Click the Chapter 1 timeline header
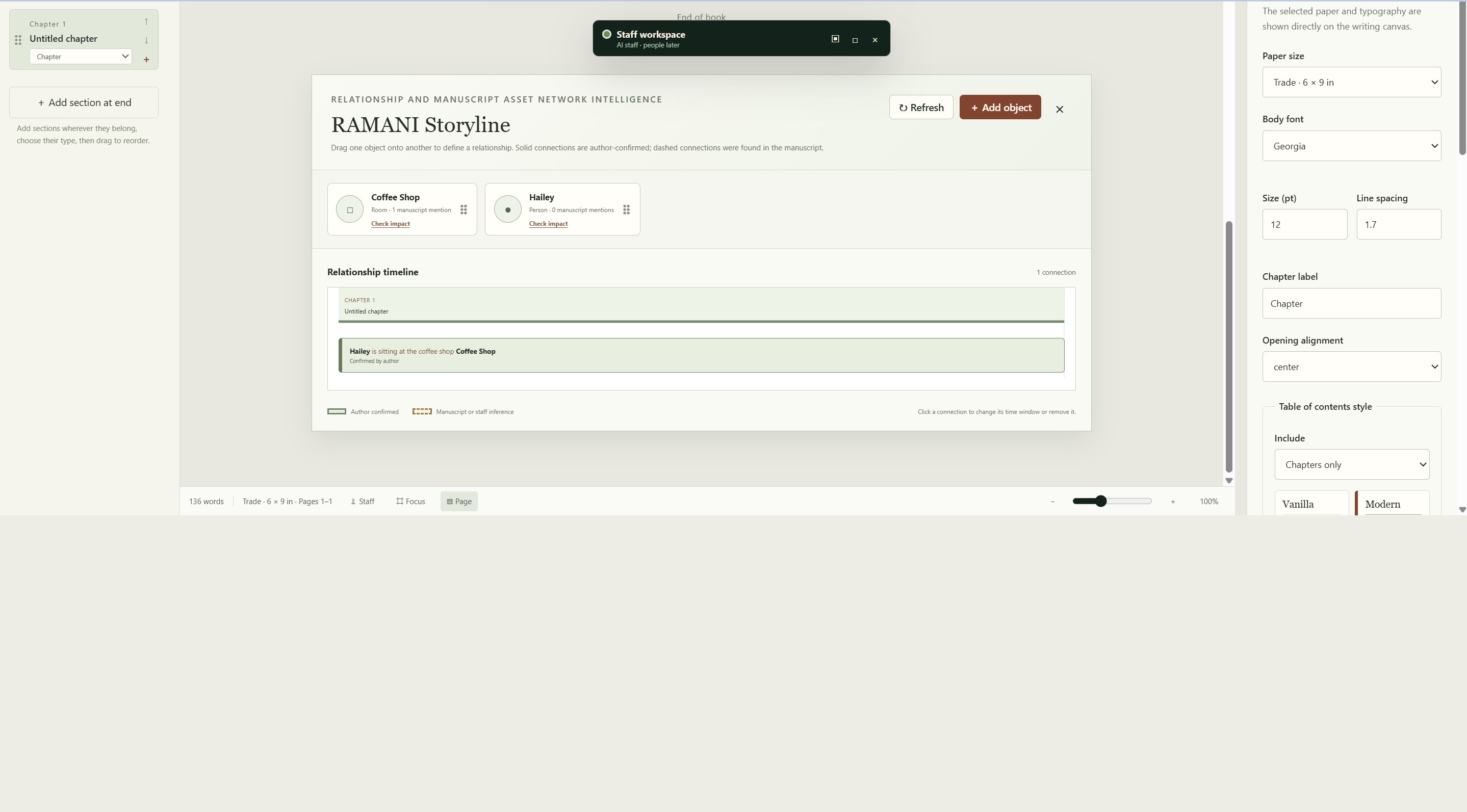 coord(701,305)
